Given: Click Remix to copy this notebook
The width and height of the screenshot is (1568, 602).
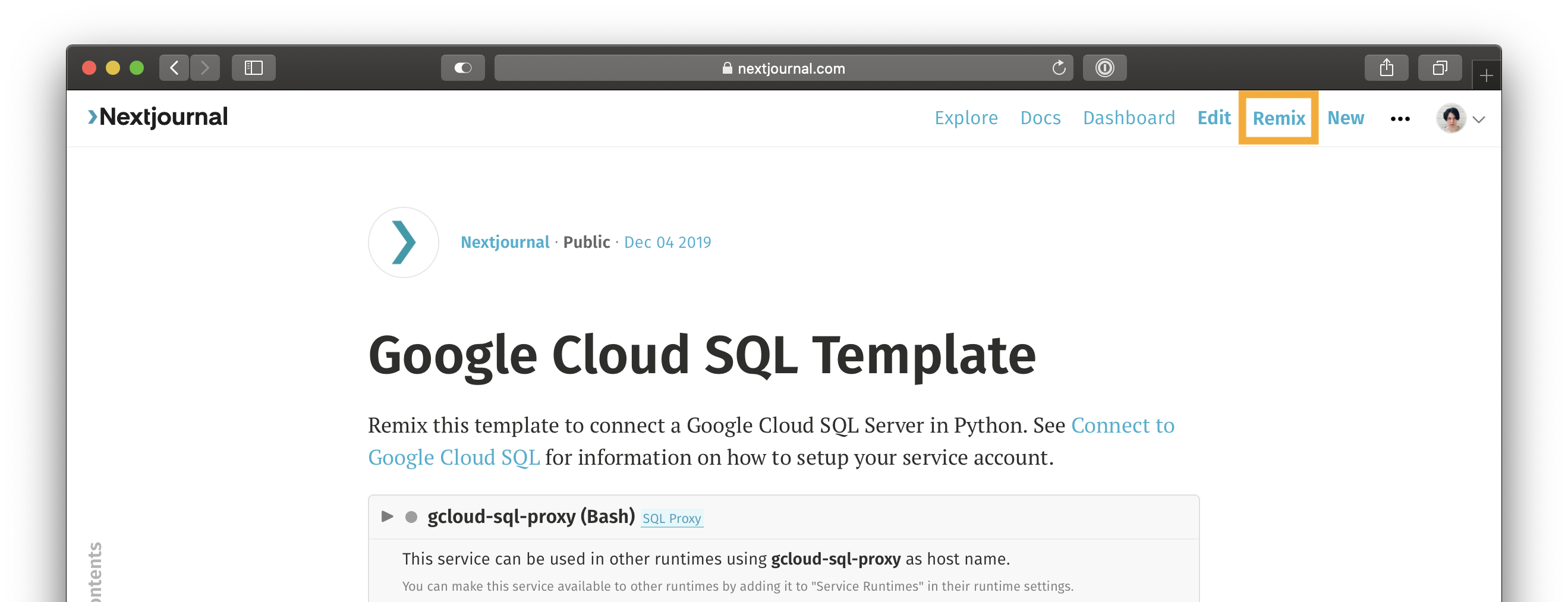Looking at the screenshot, I should [1279, 118].
